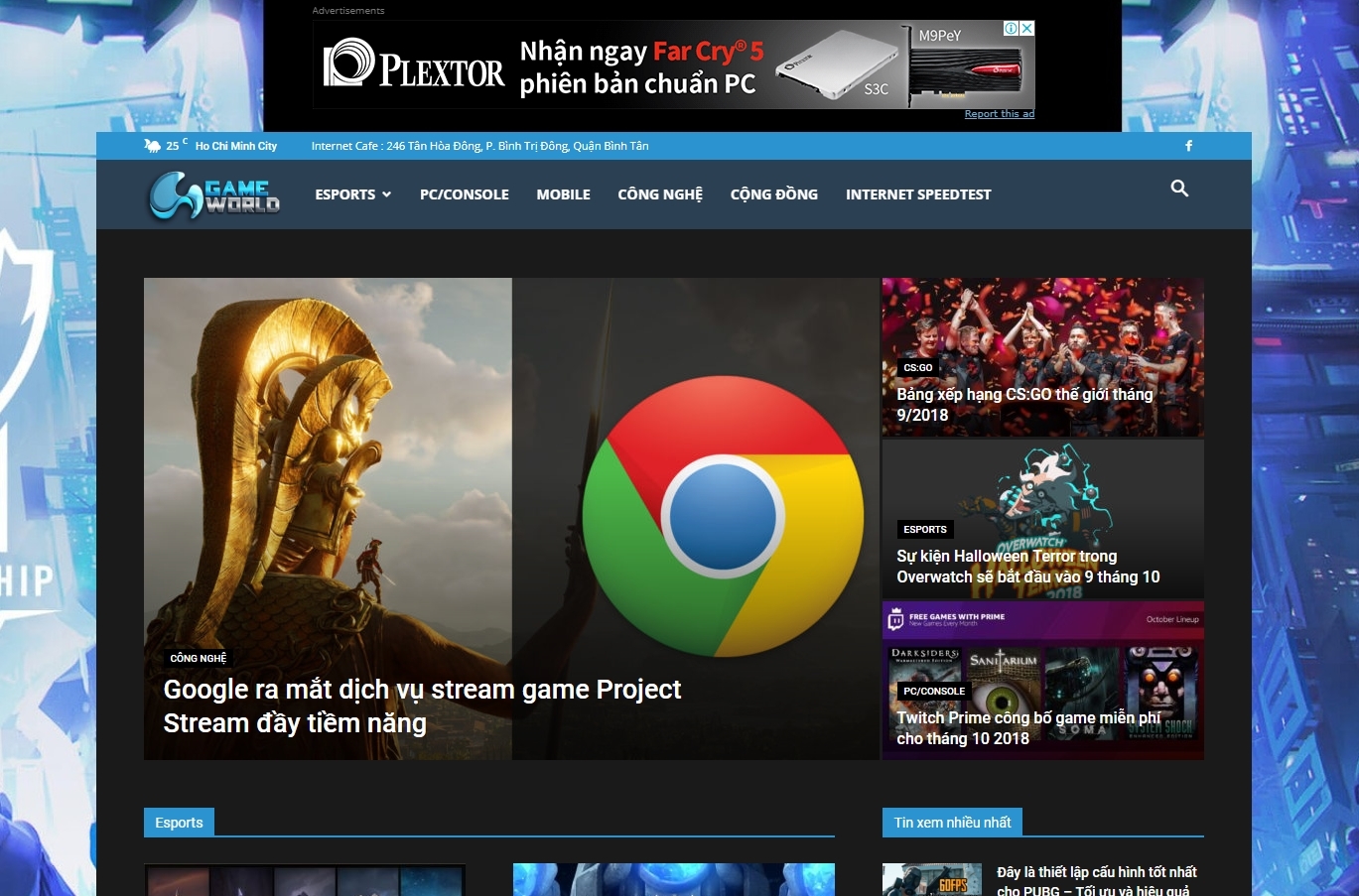Open the 60FPS PUBG article thumbnail

[932, 880]
